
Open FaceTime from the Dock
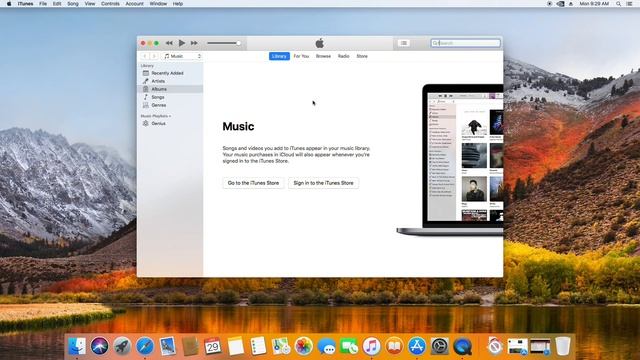(349, 347)
